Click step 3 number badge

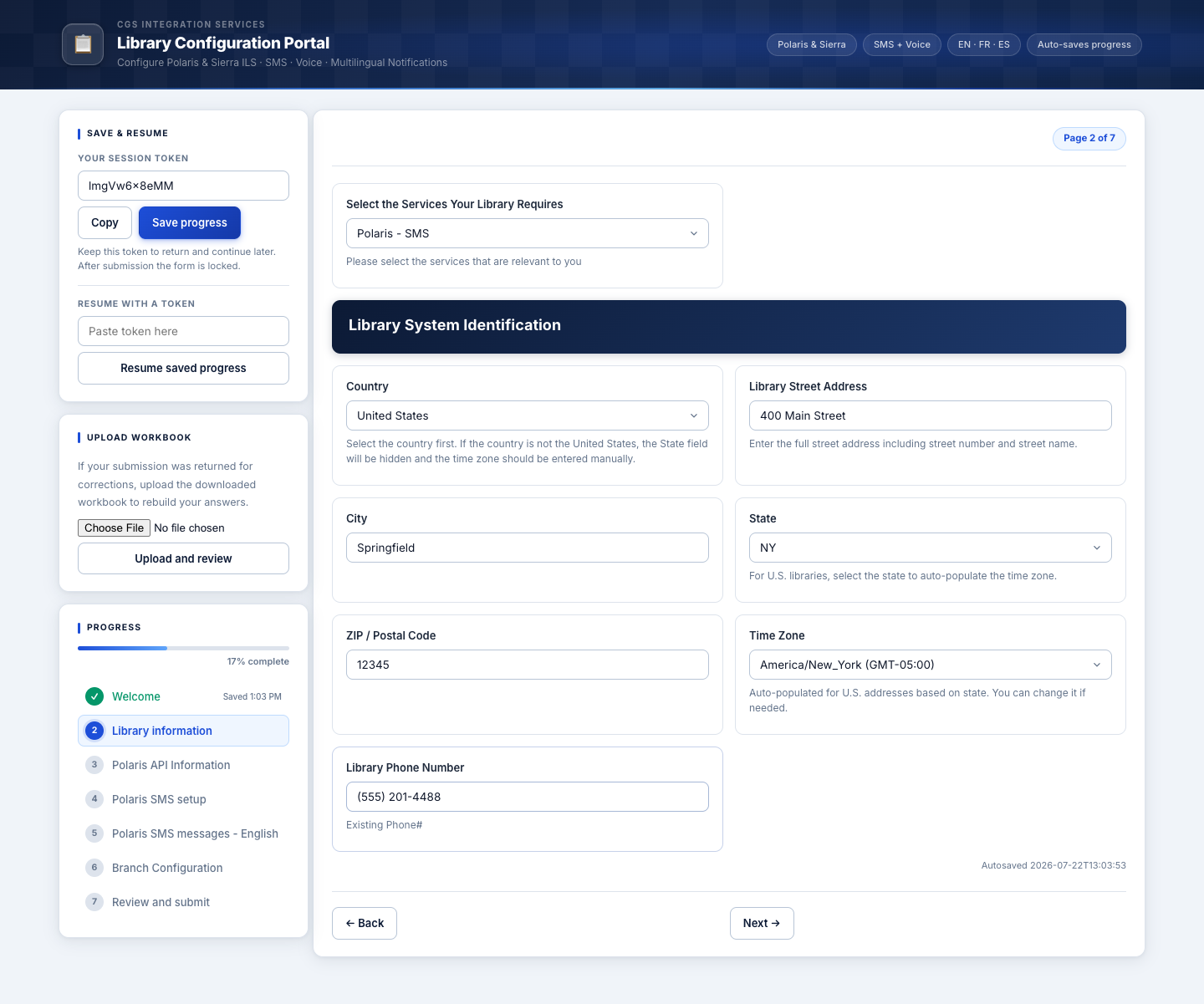[94, 765]
